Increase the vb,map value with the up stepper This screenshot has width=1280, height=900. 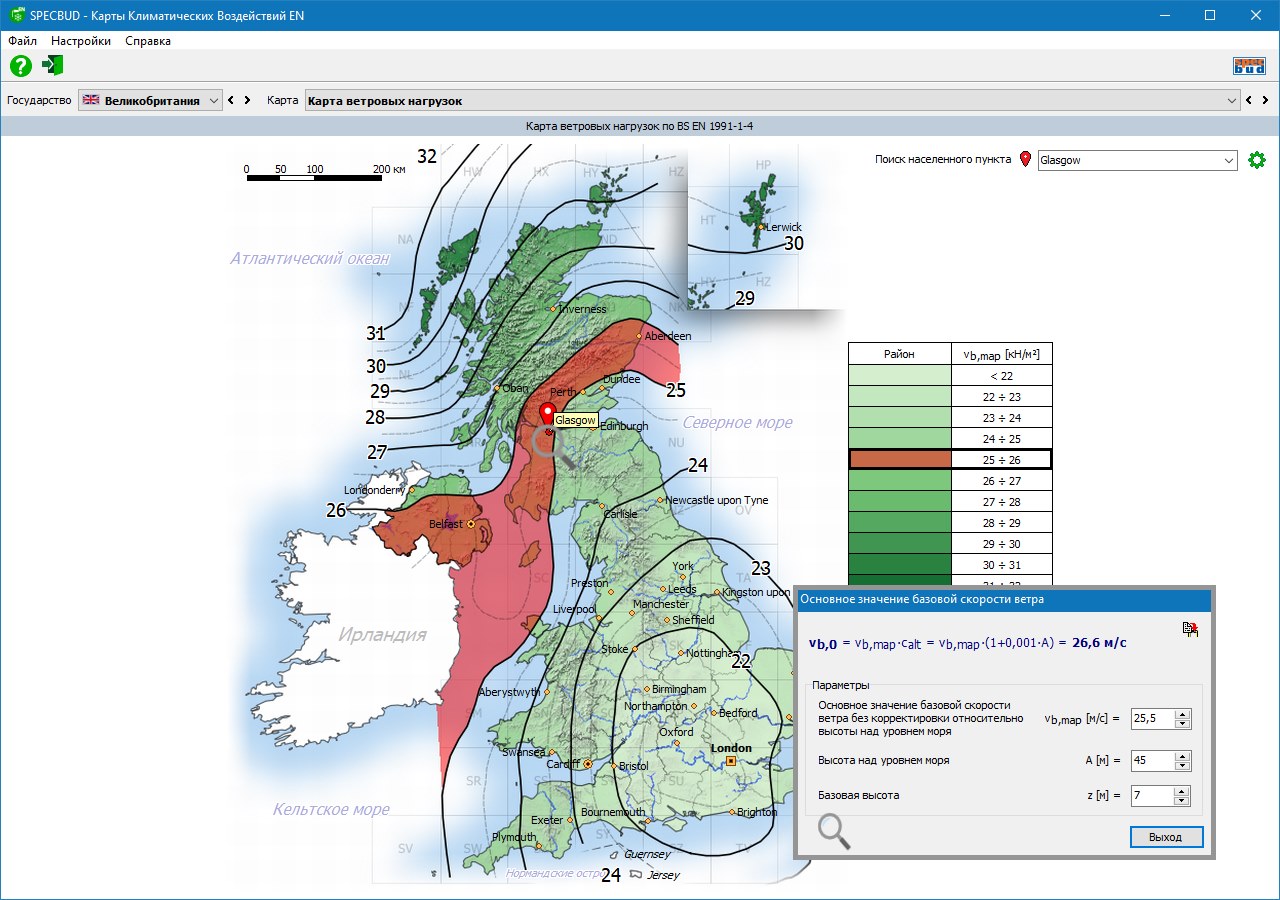click(x=1182, y=714)
